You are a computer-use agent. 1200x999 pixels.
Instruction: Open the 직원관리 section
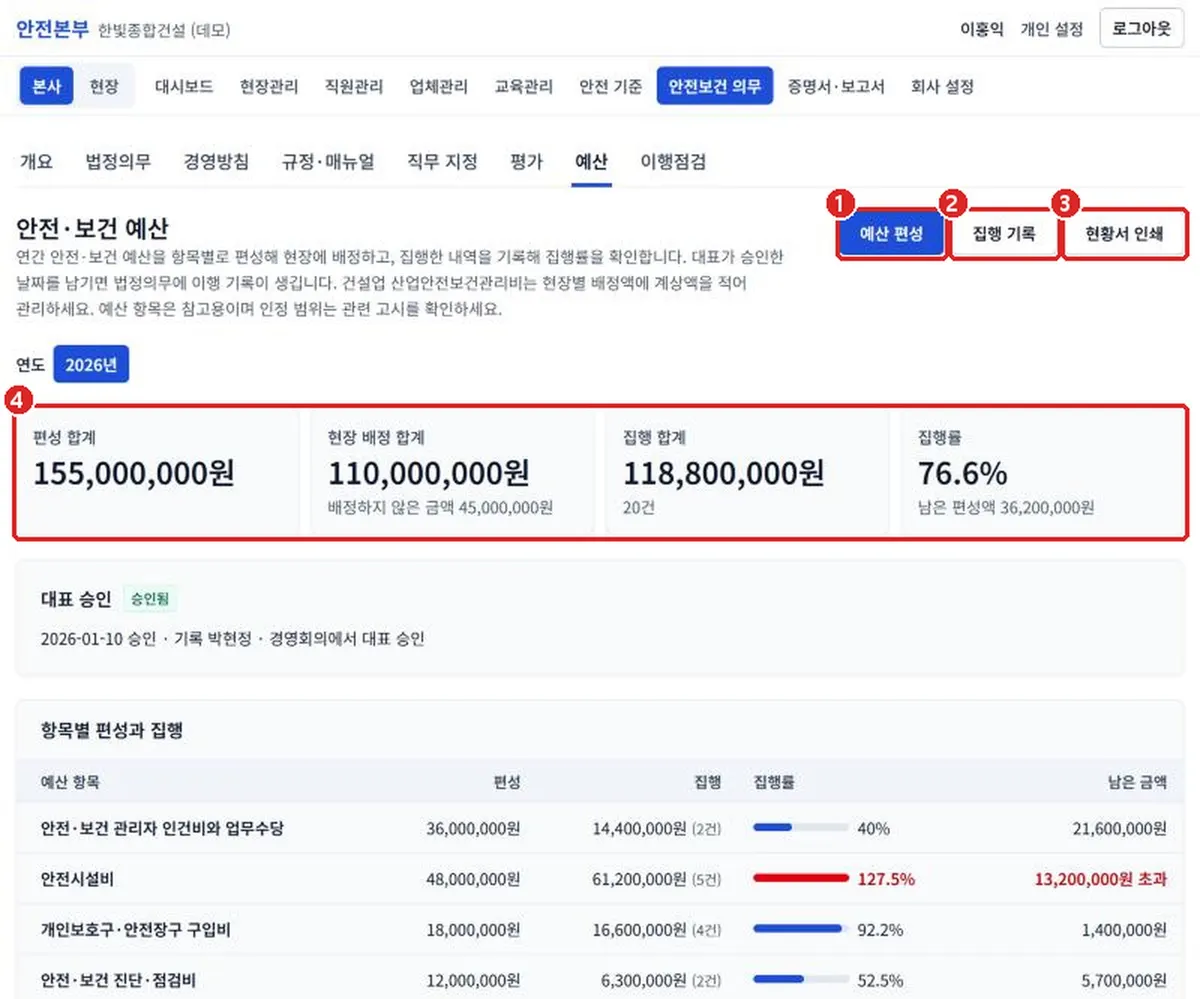[x=354, y=86]
